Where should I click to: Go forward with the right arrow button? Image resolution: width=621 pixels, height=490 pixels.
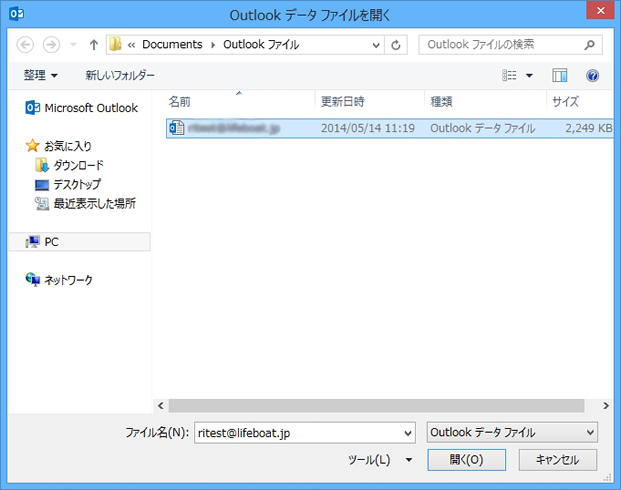[x=51, y=44]
